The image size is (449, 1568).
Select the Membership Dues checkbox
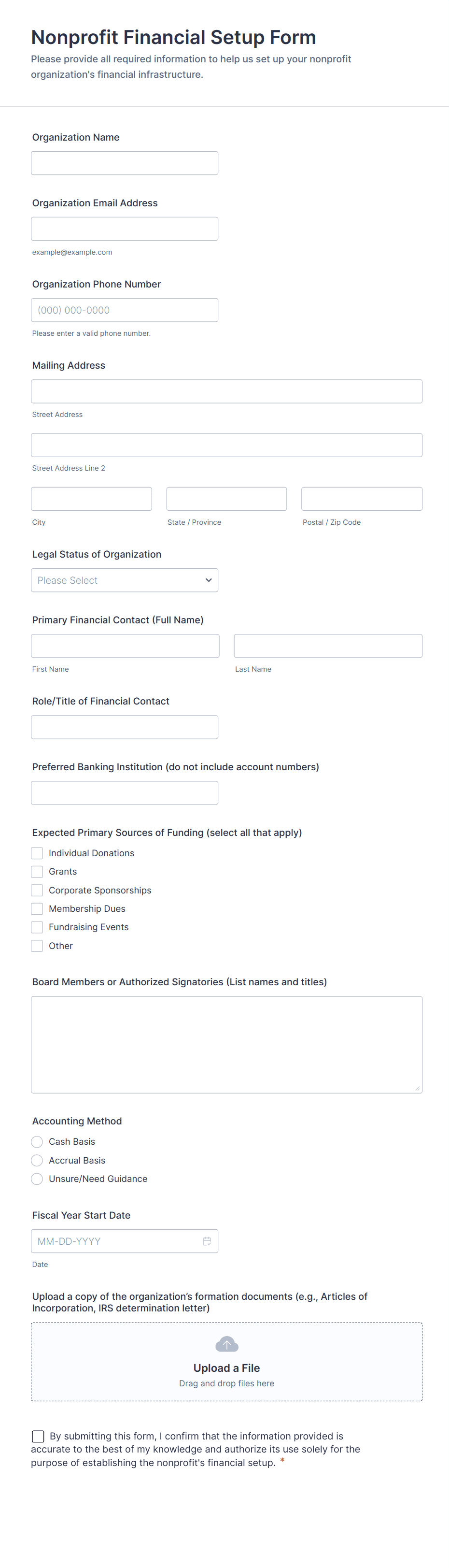(x=37, y=909)
